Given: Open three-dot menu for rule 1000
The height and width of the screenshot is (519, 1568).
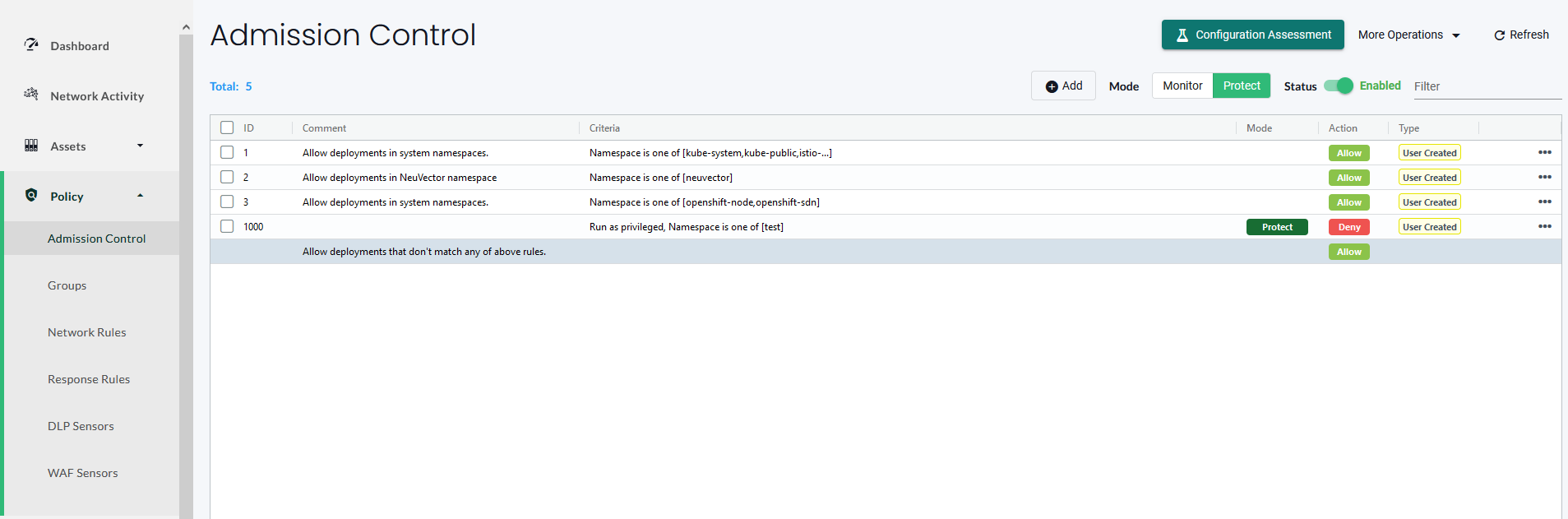Looking at the screenshot, I should click(1545, 226).
